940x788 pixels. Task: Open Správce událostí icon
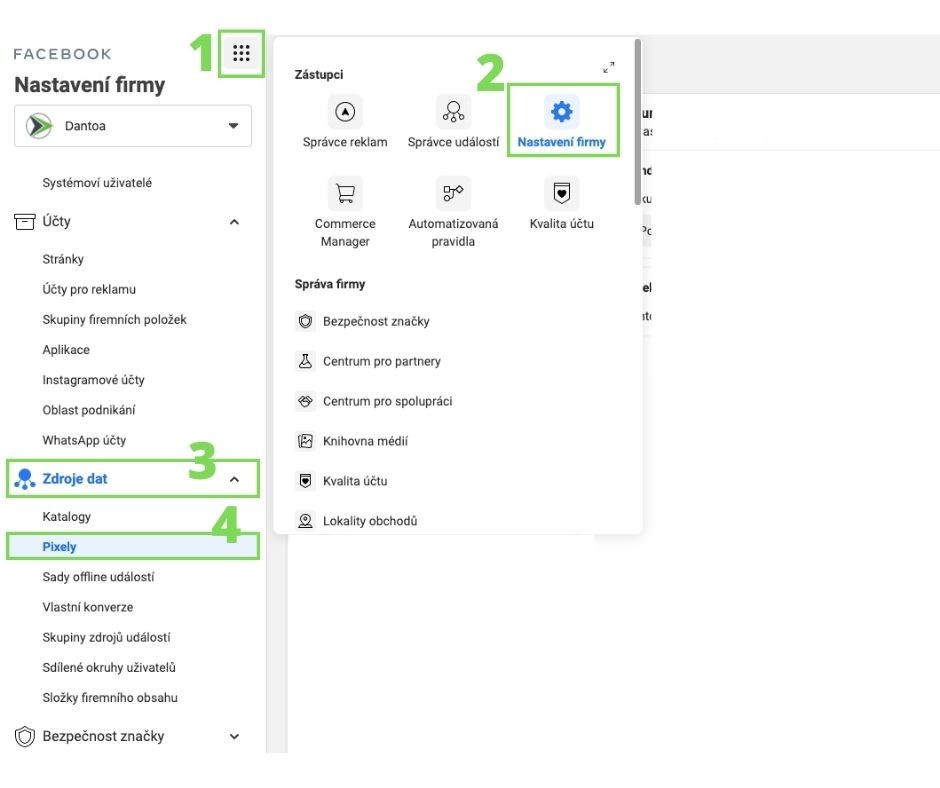pos(453,112)
